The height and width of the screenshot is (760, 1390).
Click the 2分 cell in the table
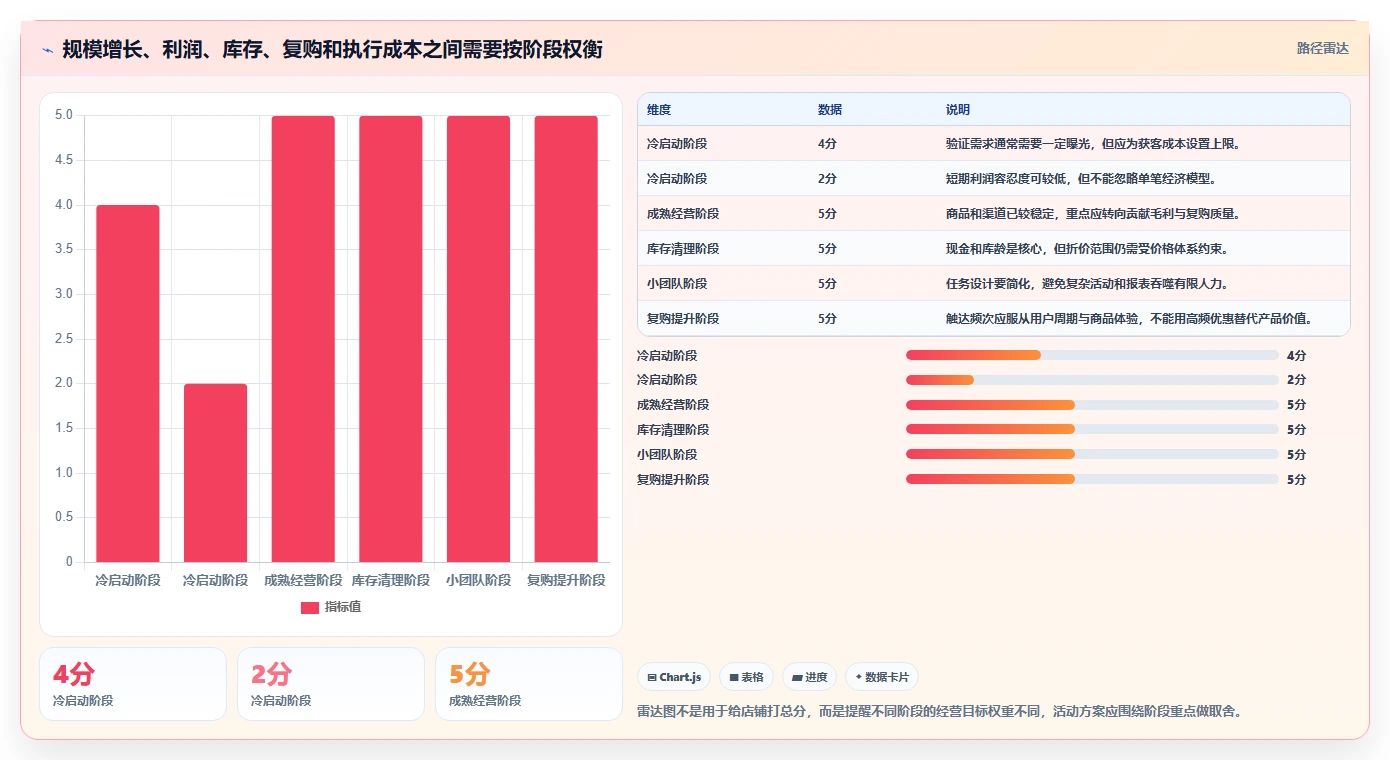coord(827,179)
